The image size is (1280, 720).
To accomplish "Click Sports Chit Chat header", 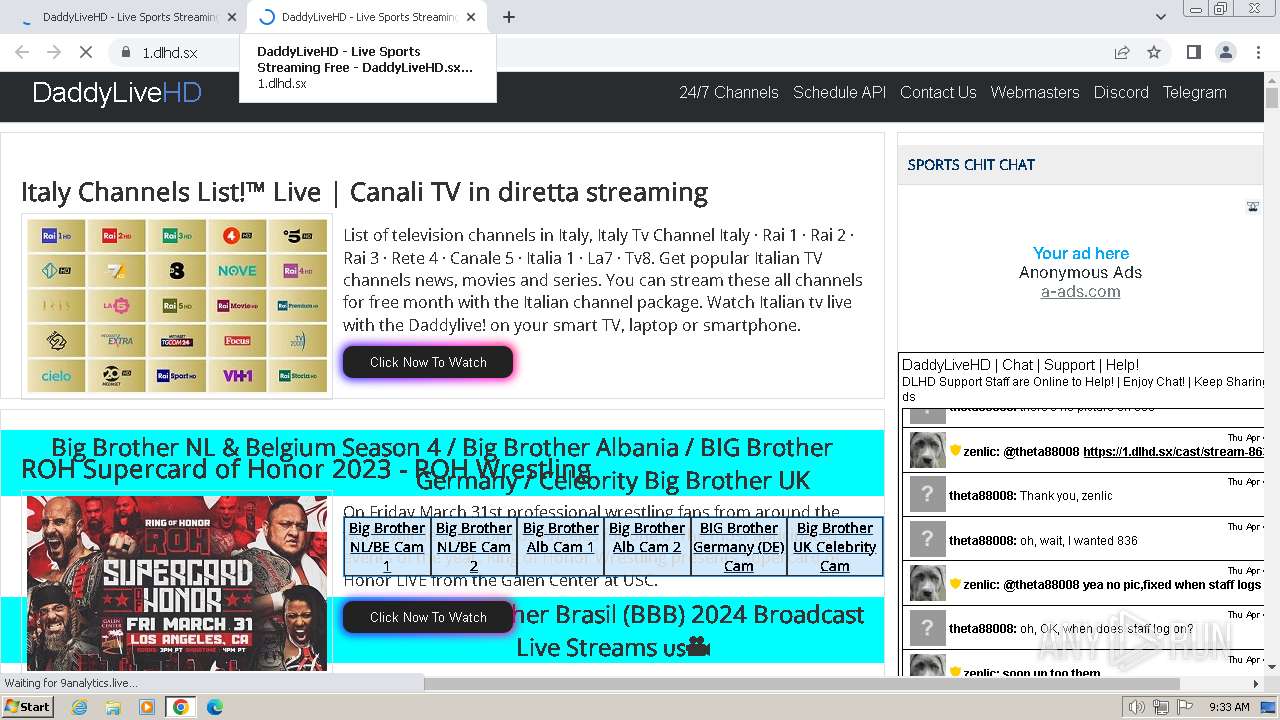I will pos(971,165).
